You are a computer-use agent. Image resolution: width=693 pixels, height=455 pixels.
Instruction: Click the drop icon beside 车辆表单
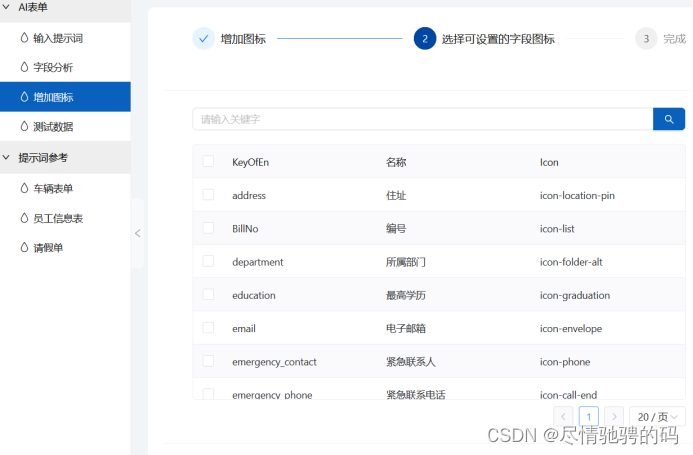tap(24, 188)
